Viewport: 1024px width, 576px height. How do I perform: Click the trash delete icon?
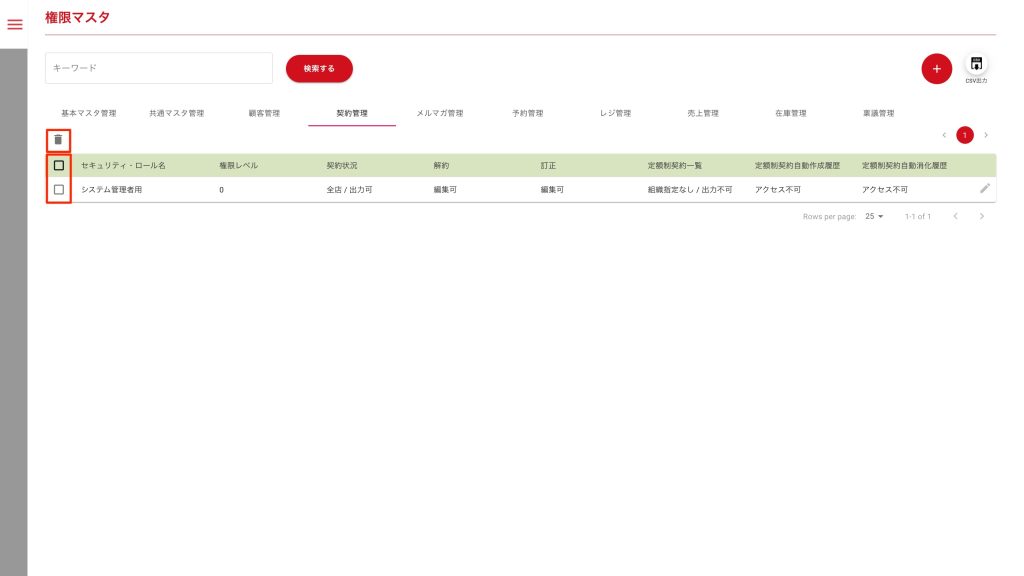click(58, 140)
